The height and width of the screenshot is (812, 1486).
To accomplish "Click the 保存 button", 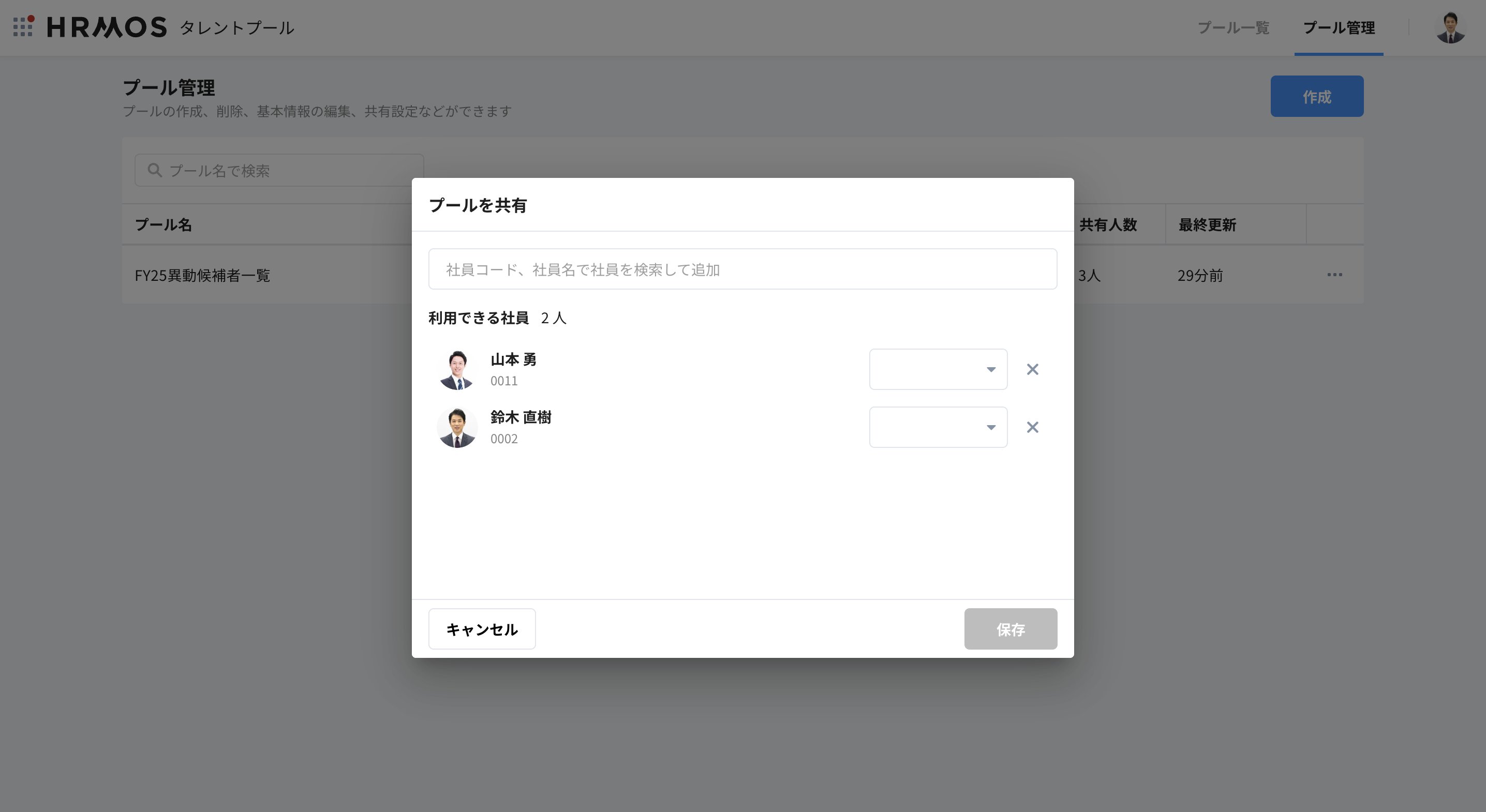I will (x=1010, y=628).
